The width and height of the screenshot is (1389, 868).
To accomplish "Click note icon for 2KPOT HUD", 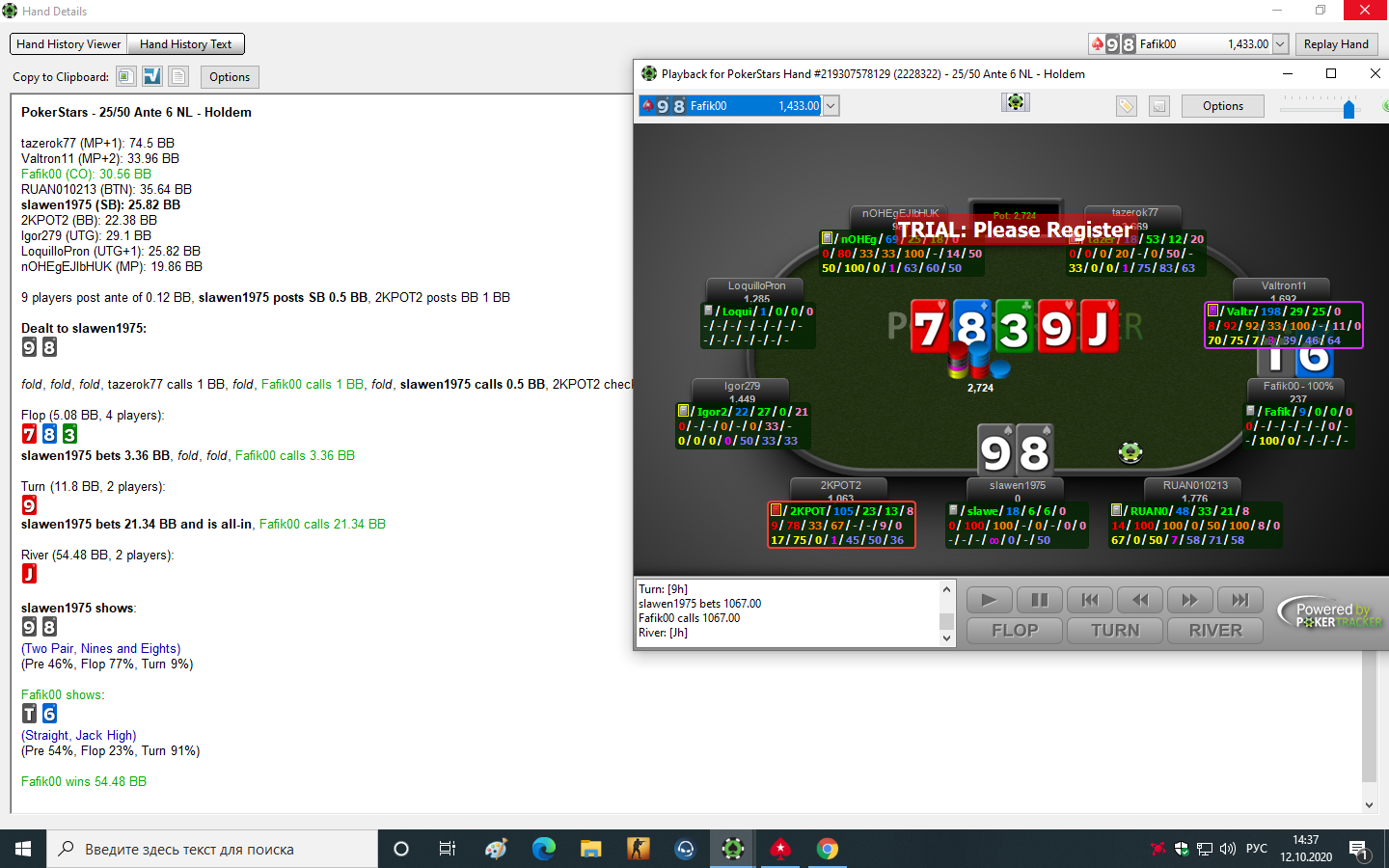I will click(776, 510).
